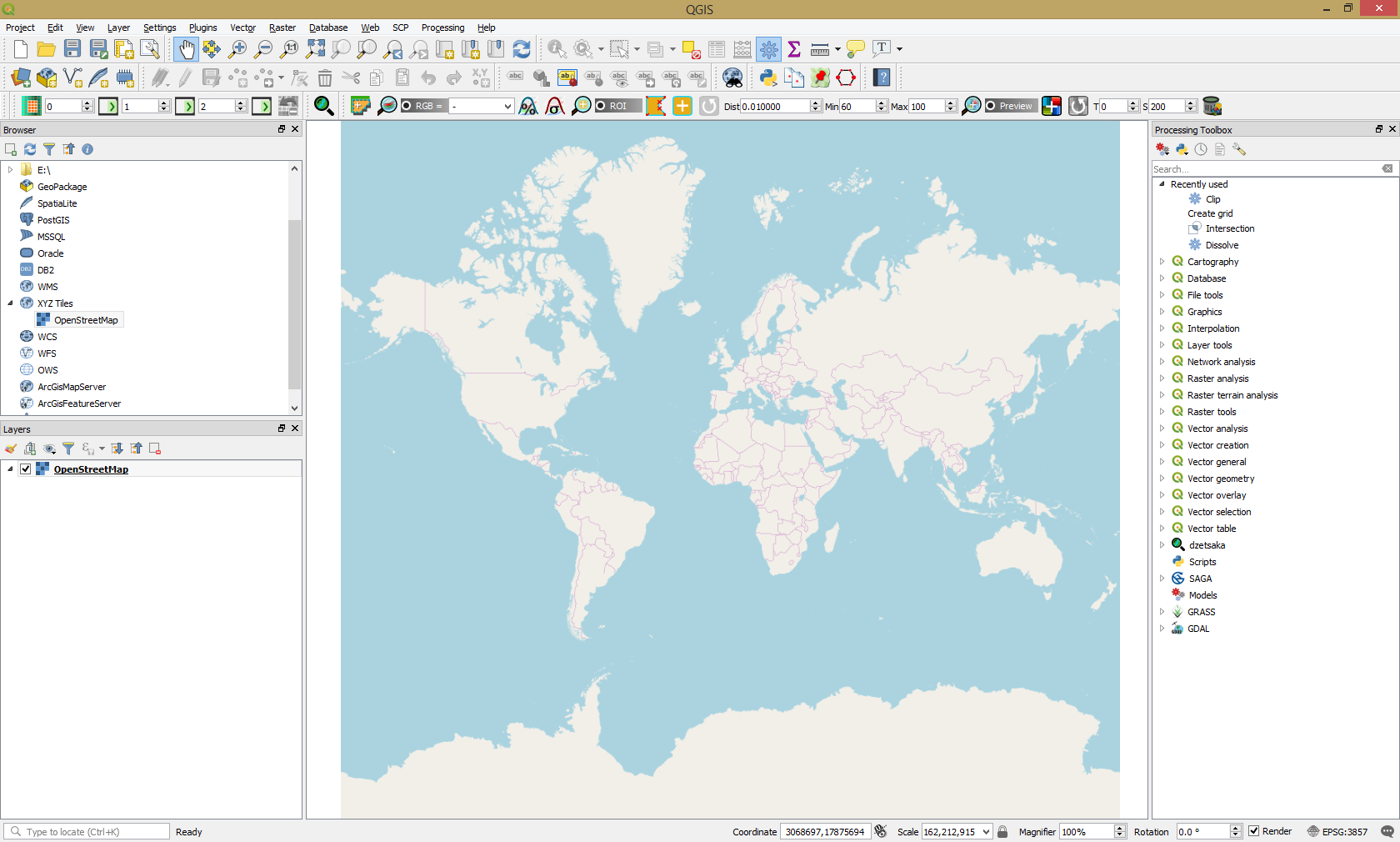
Task: Refresh the map canvas
Action: point(522,49)
